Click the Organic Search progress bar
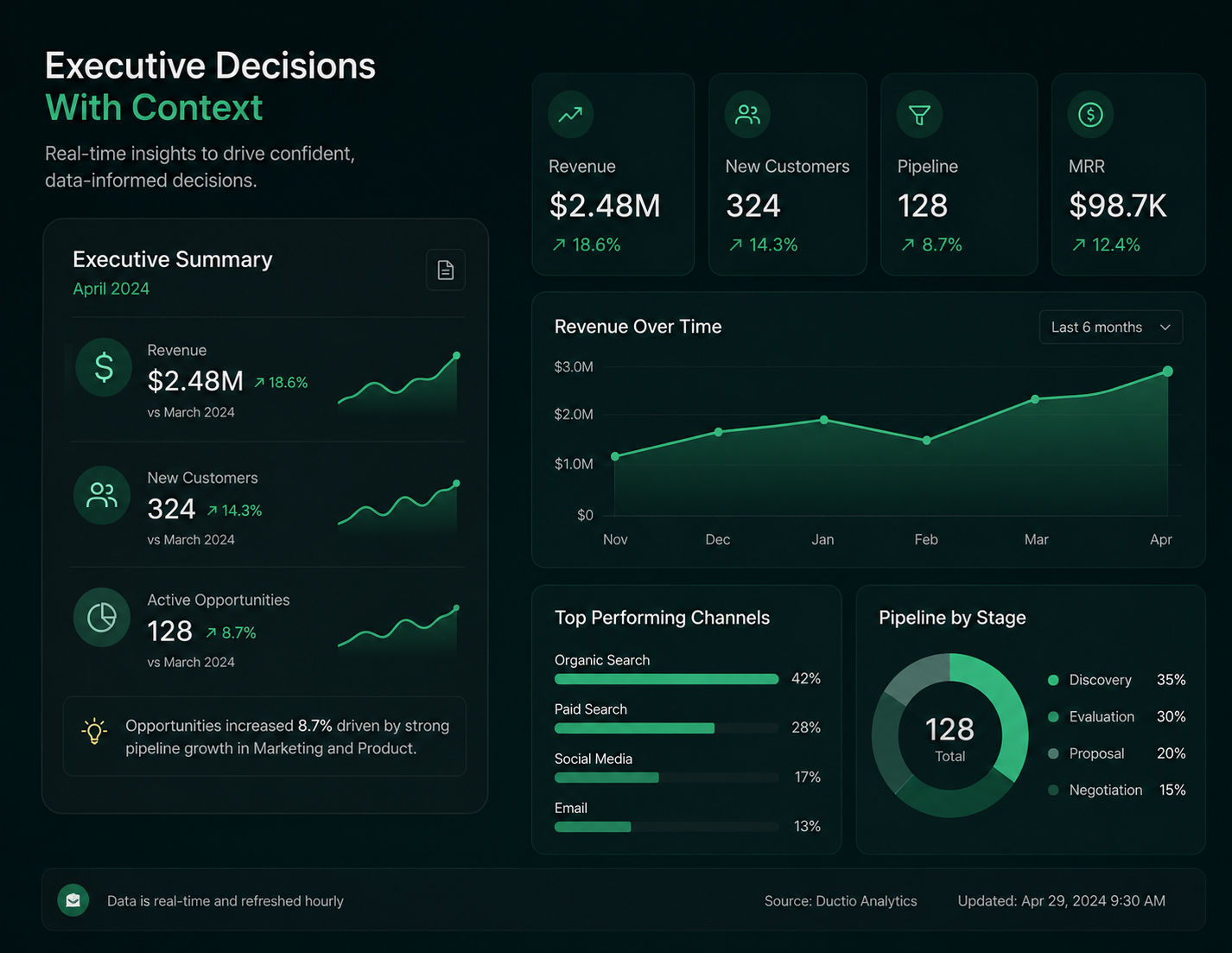 pyautogui.click(x=666, y=679)
